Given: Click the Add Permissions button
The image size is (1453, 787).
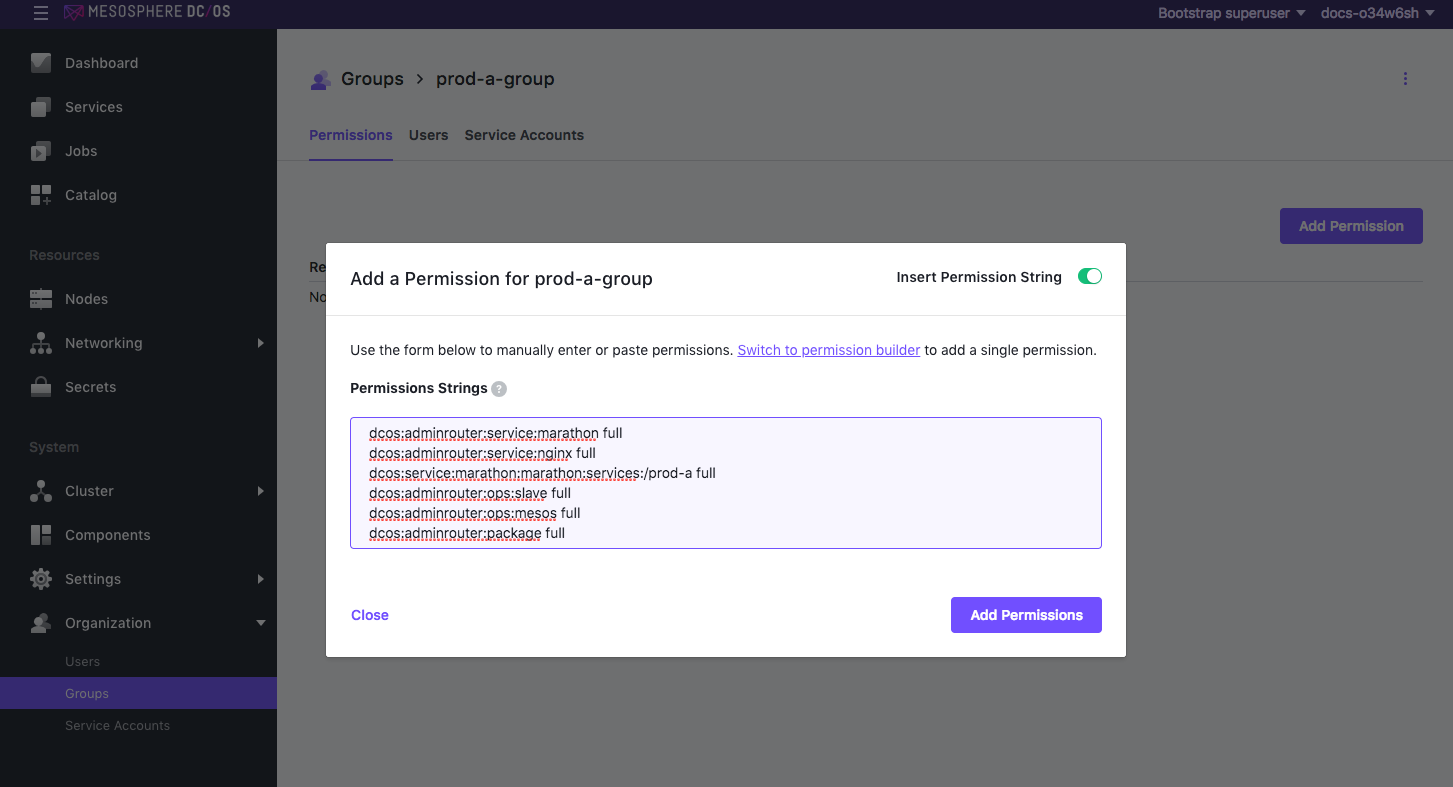Looking at the screenshot, I should tap(1026, 615).
